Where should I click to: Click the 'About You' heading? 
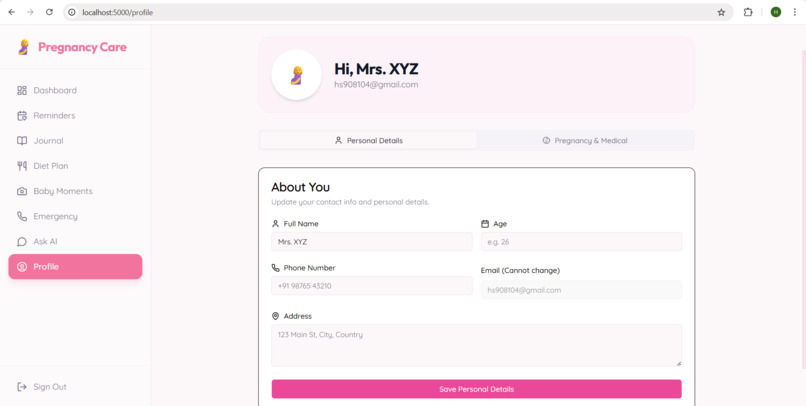point(301,187)
